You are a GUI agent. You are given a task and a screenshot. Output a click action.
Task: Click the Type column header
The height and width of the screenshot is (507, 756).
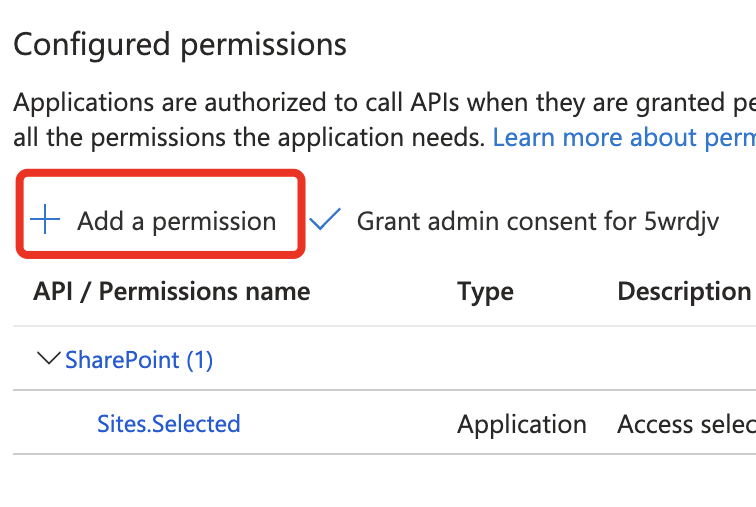click(x=485, y=292)
